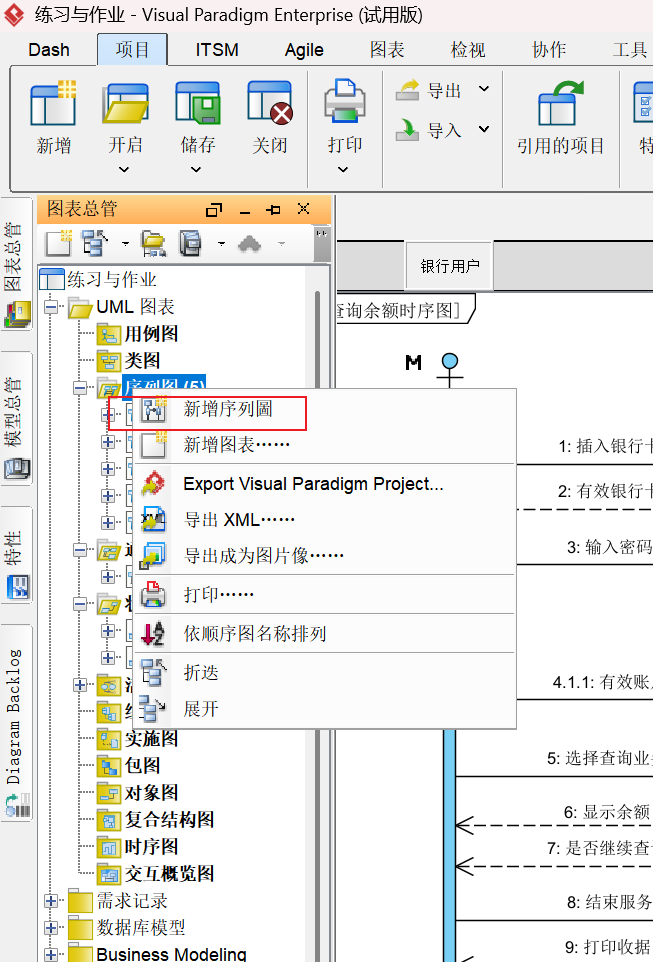
Task: Select the 类图 node in tree
Action: [142, 361]
